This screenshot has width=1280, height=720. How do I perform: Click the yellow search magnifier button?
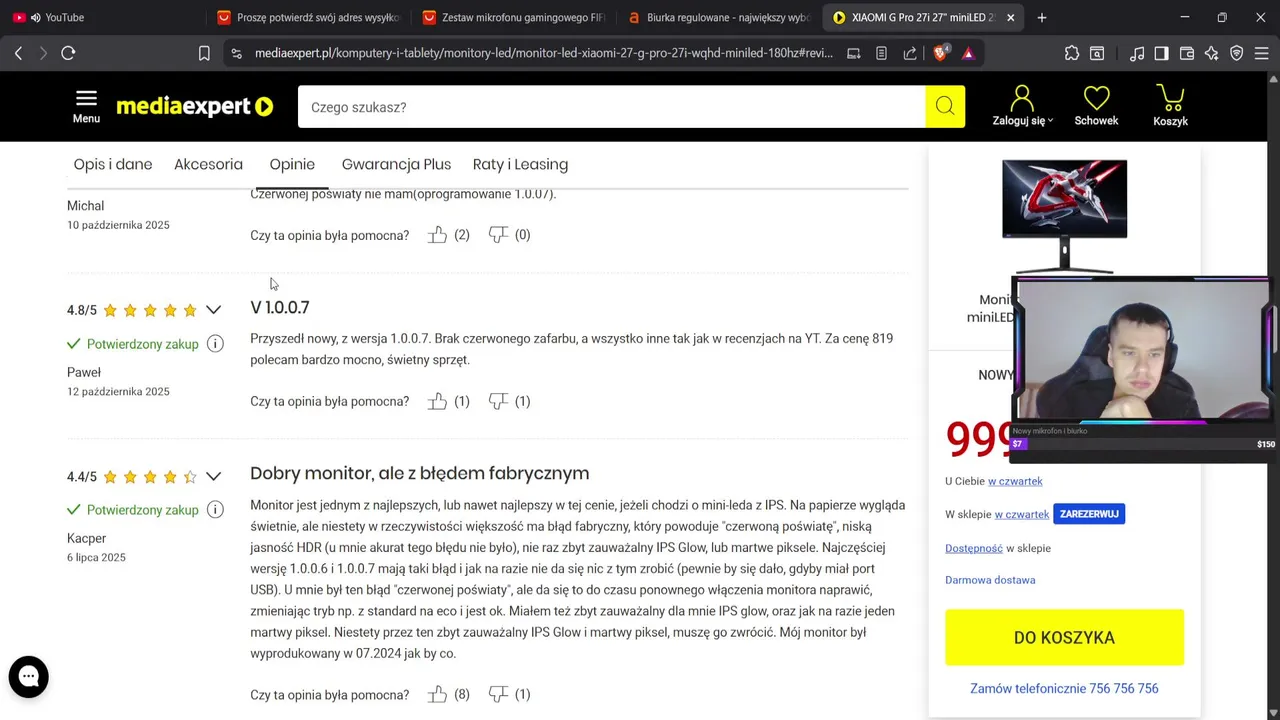coord(945,106)
